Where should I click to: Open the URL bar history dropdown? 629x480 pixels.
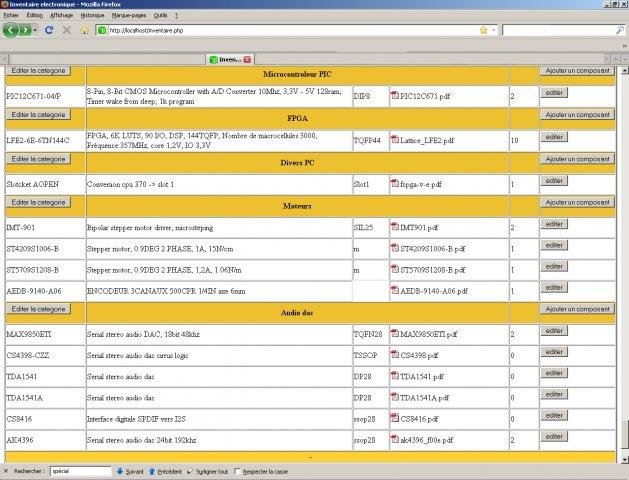click(493, 30)
